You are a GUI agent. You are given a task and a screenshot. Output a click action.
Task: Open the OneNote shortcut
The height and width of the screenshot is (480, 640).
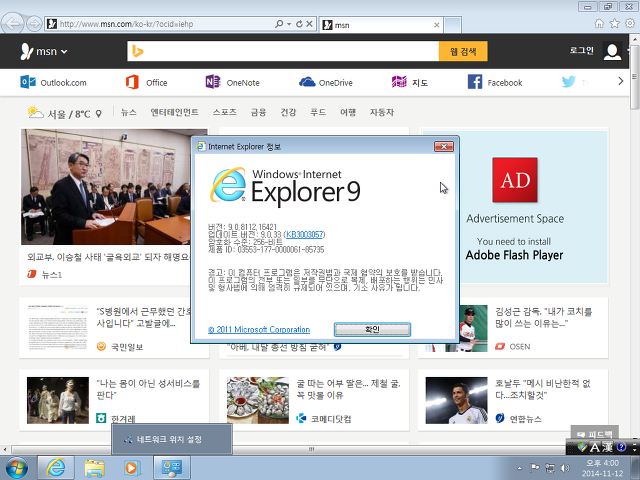pos(233,82)
